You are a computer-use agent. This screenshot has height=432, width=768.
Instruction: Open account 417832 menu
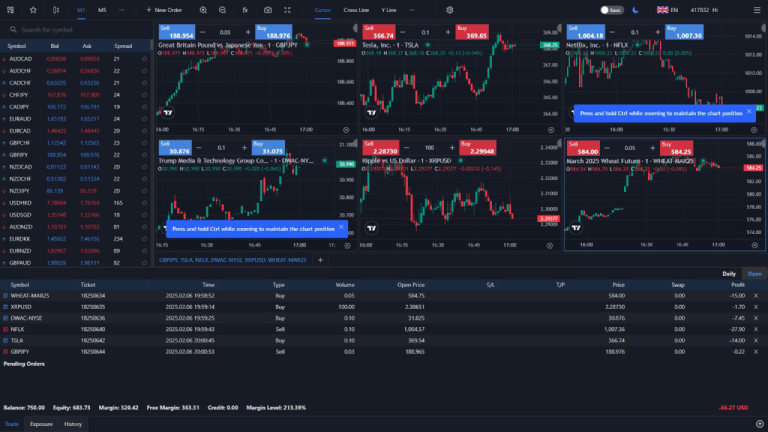pyautogui.click(x=704, y=10)
